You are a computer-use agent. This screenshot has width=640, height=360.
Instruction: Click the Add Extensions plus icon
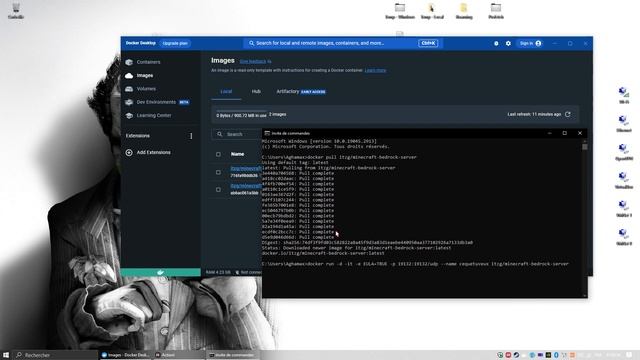(x=129, y=152)
